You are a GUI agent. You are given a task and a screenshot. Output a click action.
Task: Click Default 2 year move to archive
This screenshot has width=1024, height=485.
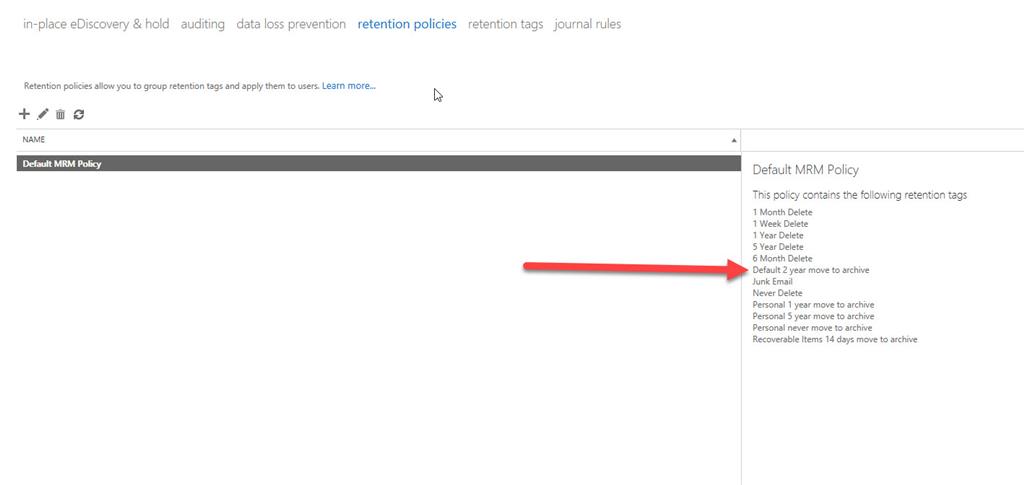(x=810, y=270)
